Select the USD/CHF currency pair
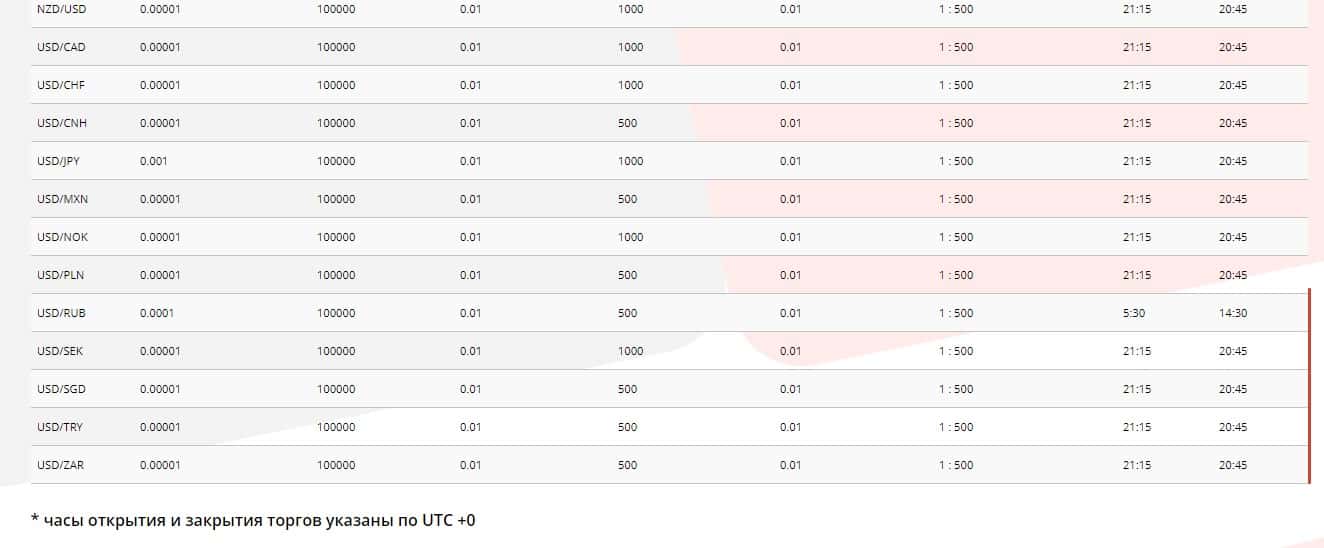The width and height of the screenshot is (1324, 548). coord(61,85)
